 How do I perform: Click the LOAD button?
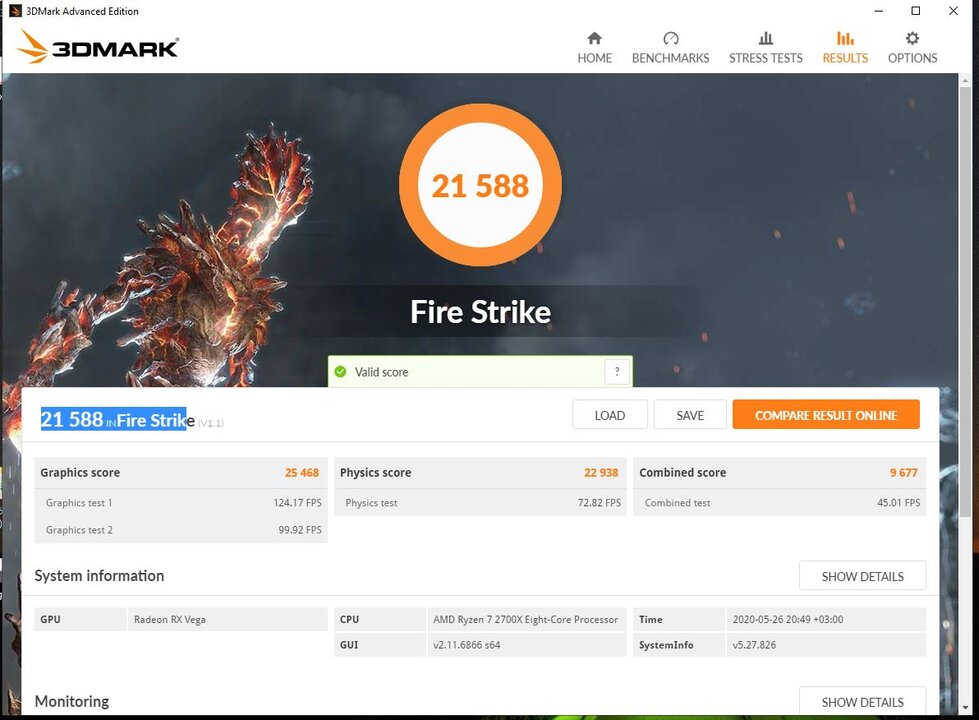(x=609, y=415)
